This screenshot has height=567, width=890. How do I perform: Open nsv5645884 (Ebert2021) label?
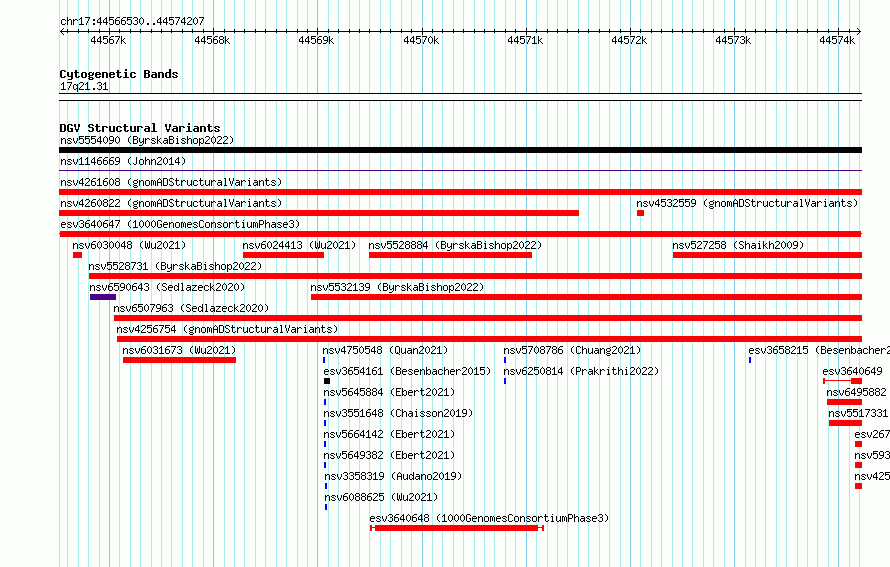pyautogui.click(x=389, y=392)
